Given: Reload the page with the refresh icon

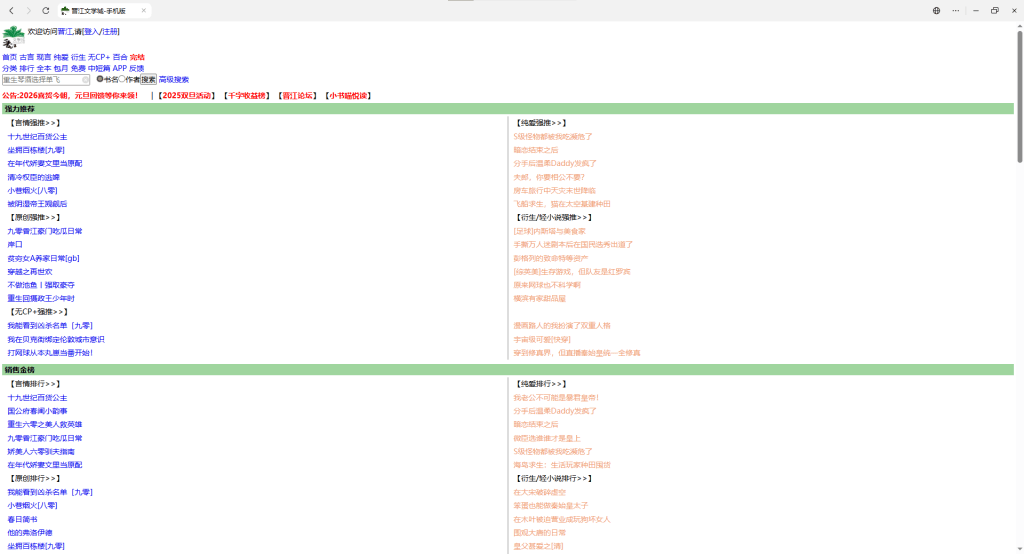Looking at the screenshot, I should tap(45, 10).
